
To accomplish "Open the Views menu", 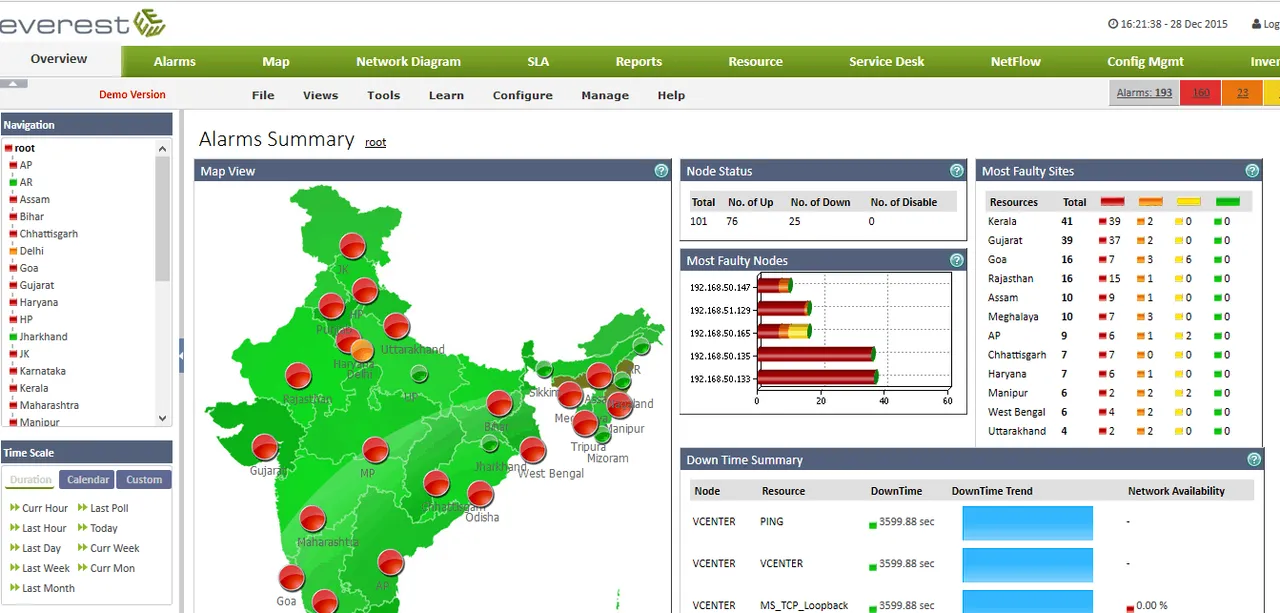I will 321,96.
